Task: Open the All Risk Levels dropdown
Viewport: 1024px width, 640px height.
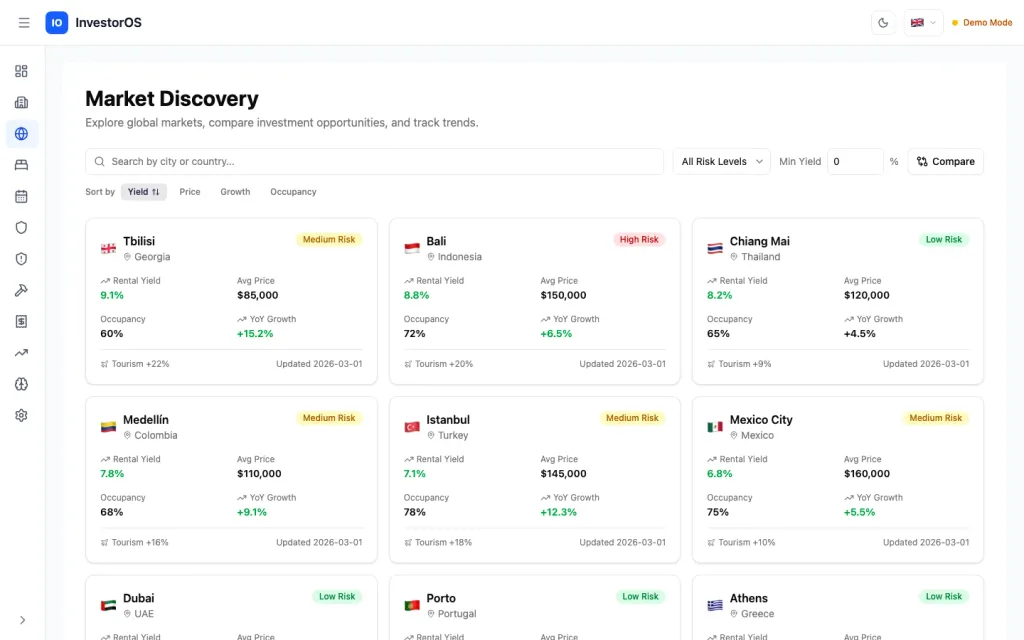Action: 722,161
